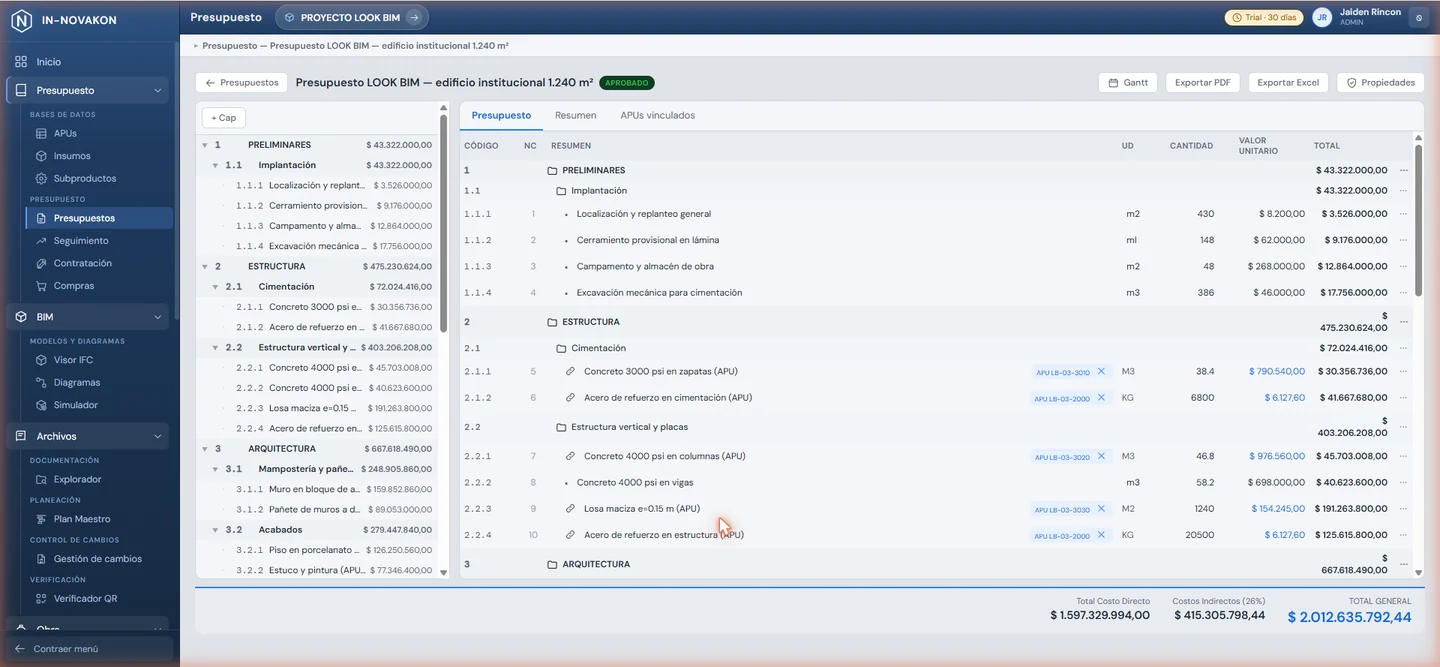Open linked unit price 790.540,00
Image resolution: width=1440 pixels, height=667 pixels.
(x=1277, y=372)
